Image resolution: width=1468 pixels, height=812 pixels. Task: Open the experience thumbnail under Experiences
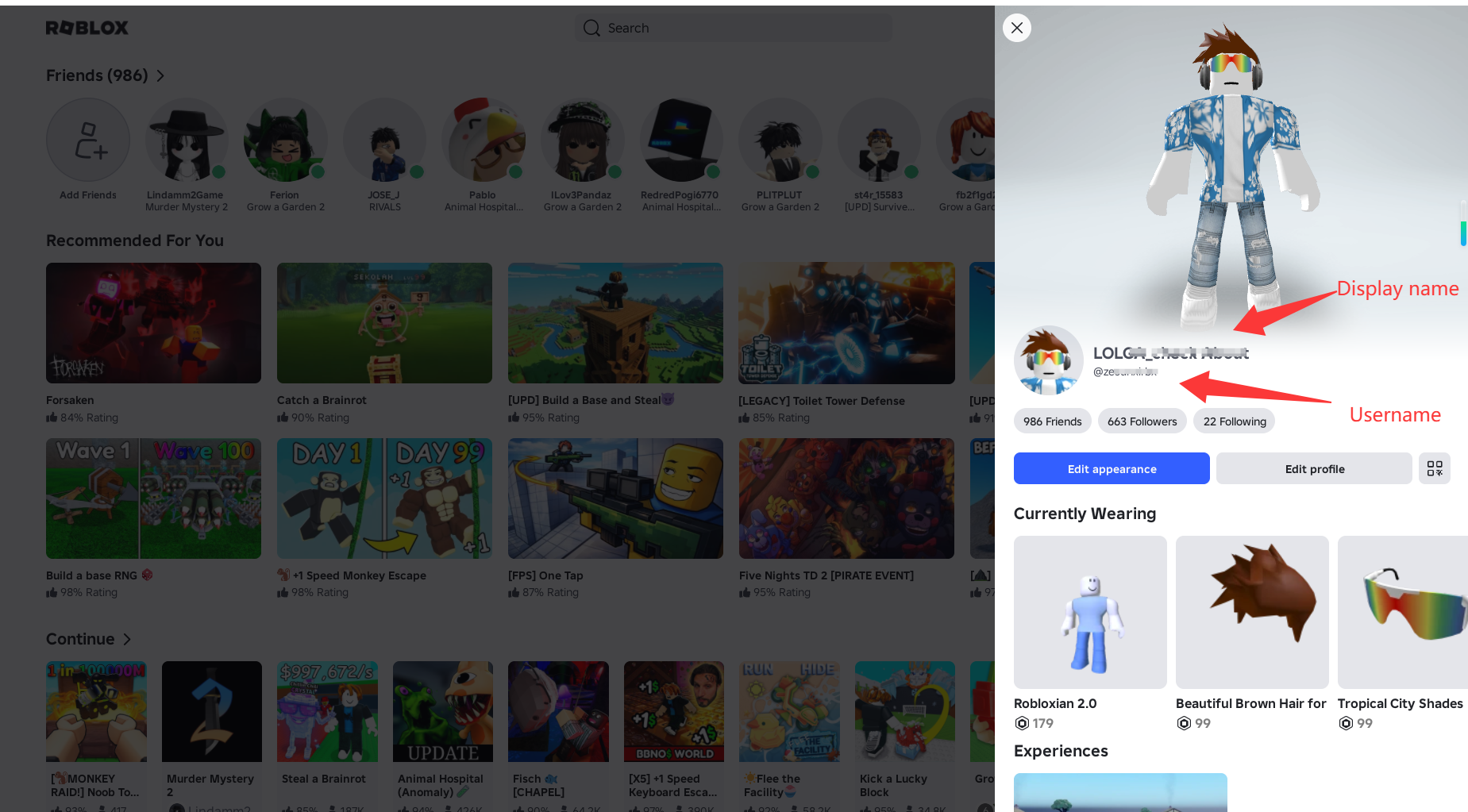tap(1120, 792)
